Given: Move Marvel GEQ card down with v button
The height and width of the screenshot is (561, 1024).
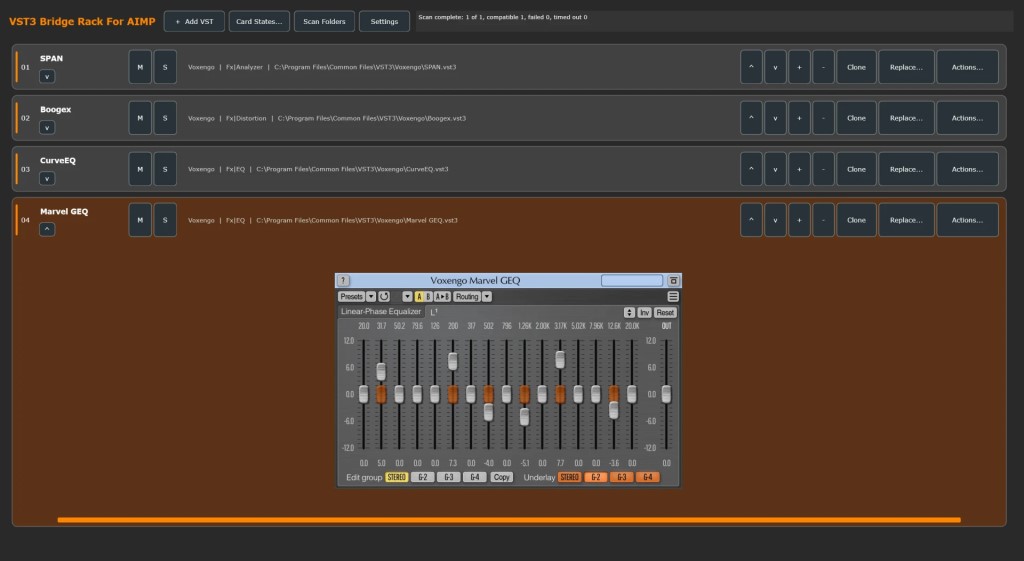Looking at the screenshot, I should (775, 220).
